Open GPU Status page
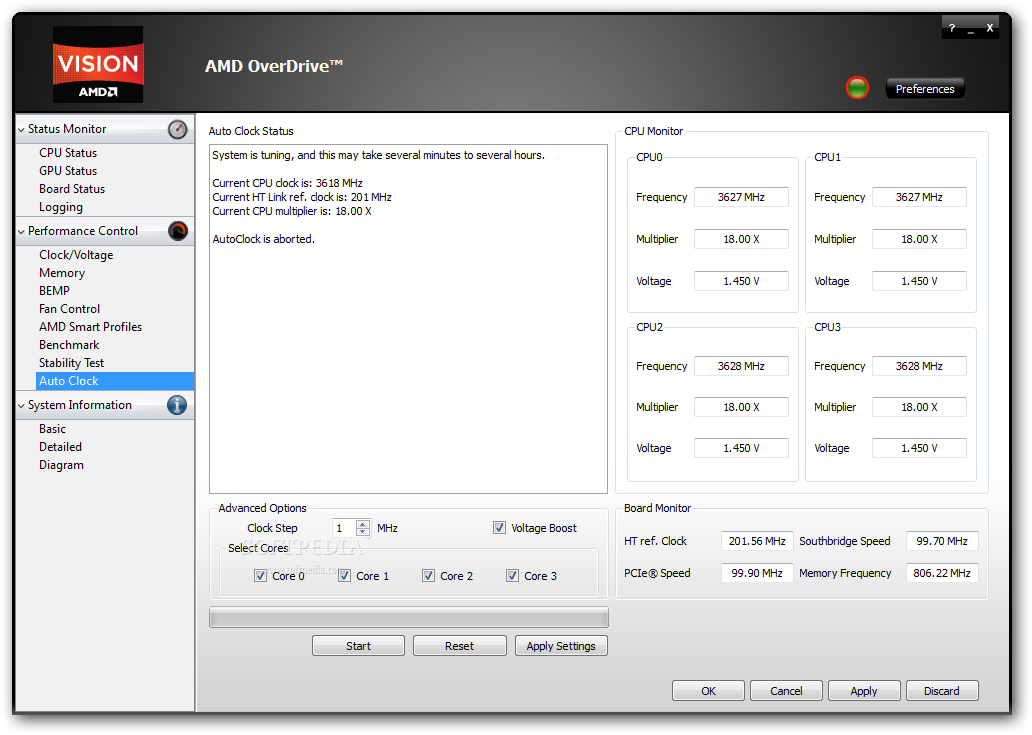1032x735 pixels. pos(68,170)
